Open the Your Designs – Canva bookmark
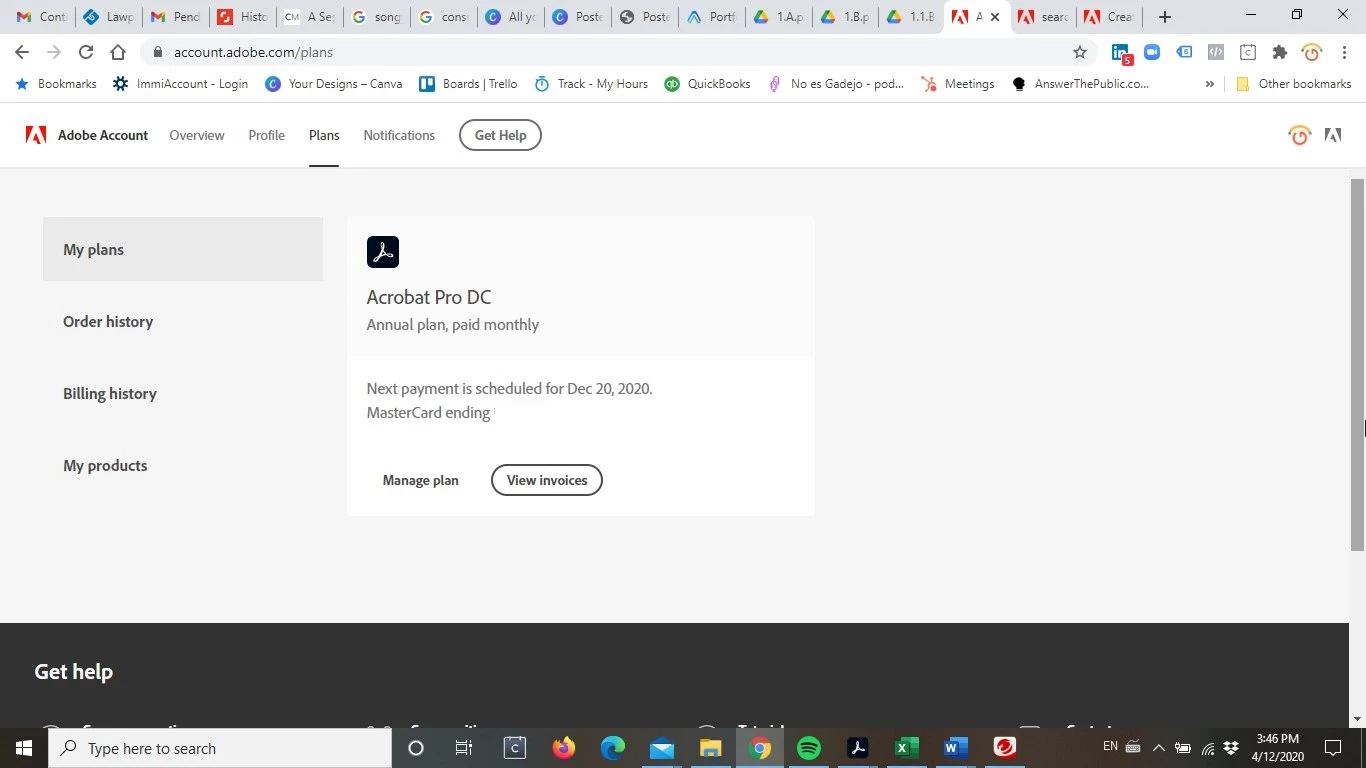 click(333, 84)
